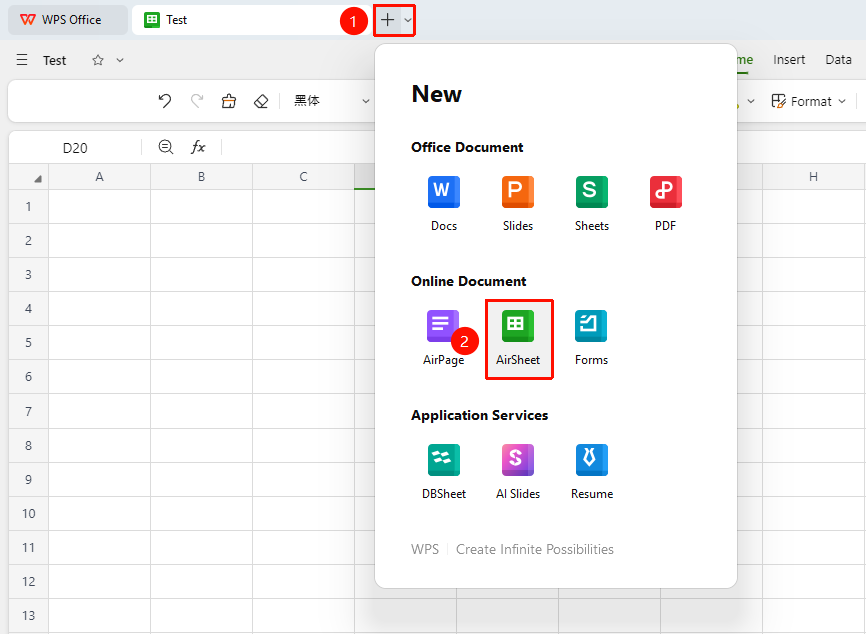Create a new PDF file
Viewport: 866px width, 634px height.
(666, 203)
